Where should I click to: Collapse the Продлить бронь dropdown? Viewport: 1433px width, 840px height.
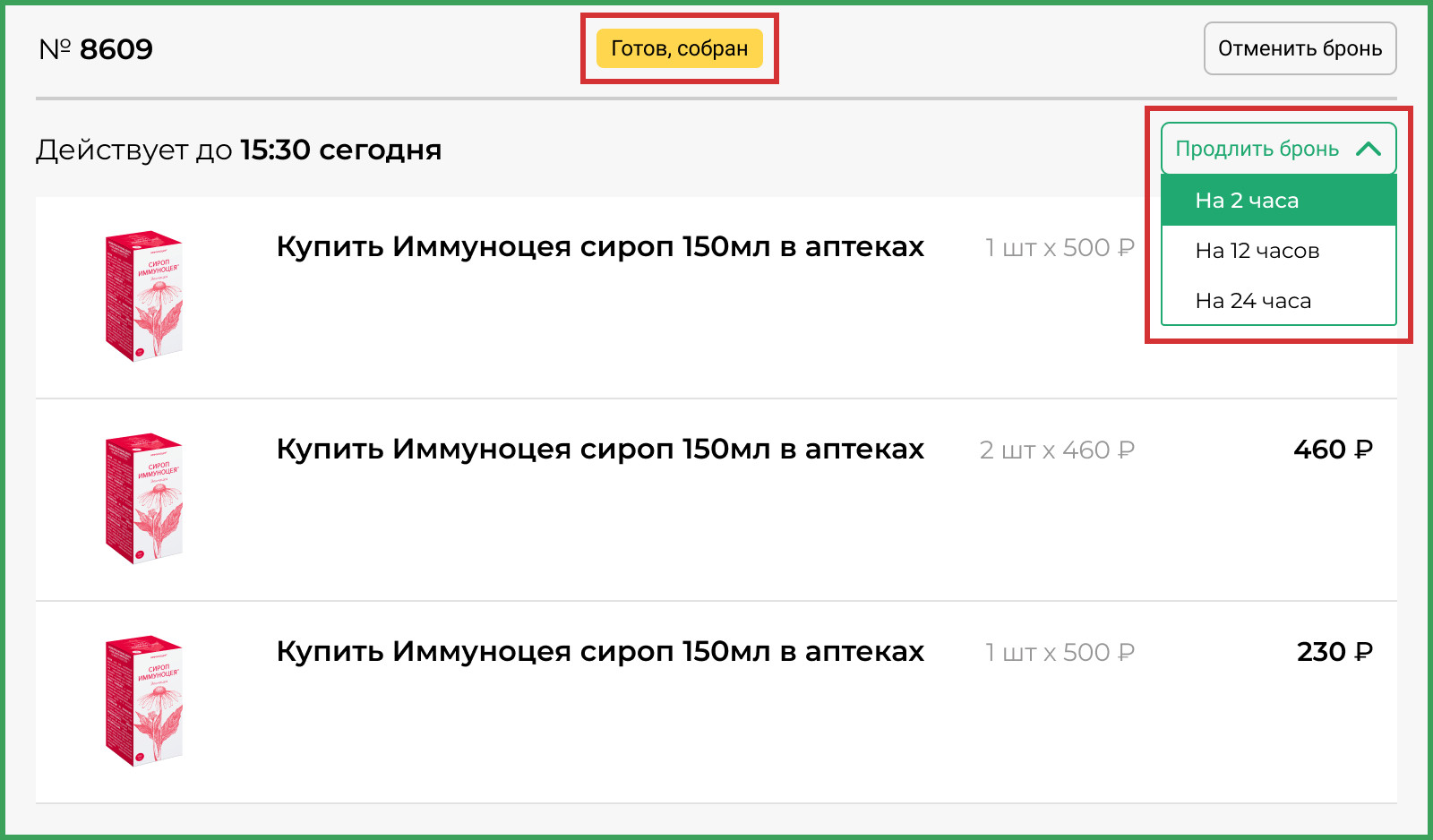[1278, 149]
